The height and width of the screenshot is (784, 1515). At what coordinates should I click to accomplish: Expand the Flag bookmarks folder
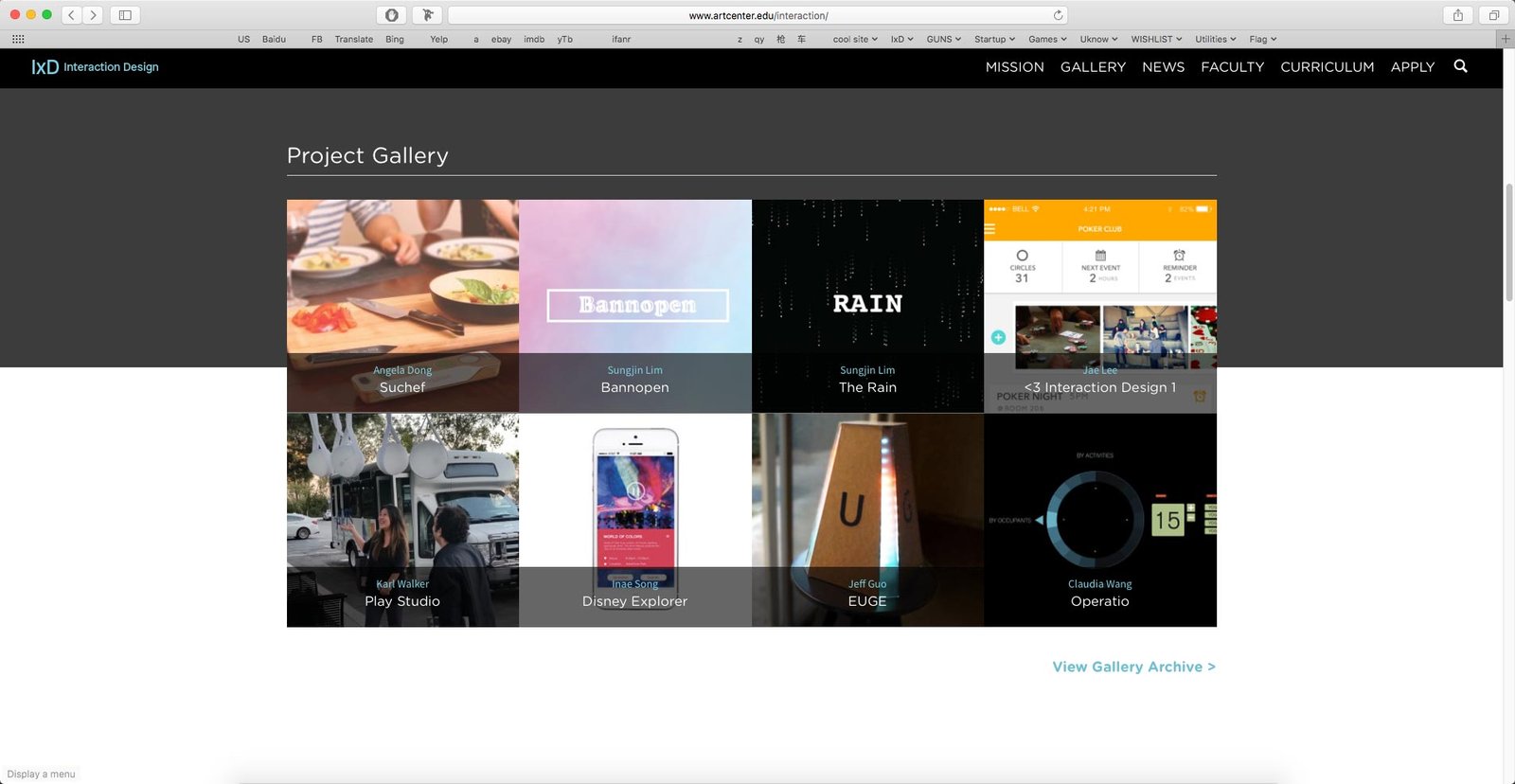[x=1262, y=39]
